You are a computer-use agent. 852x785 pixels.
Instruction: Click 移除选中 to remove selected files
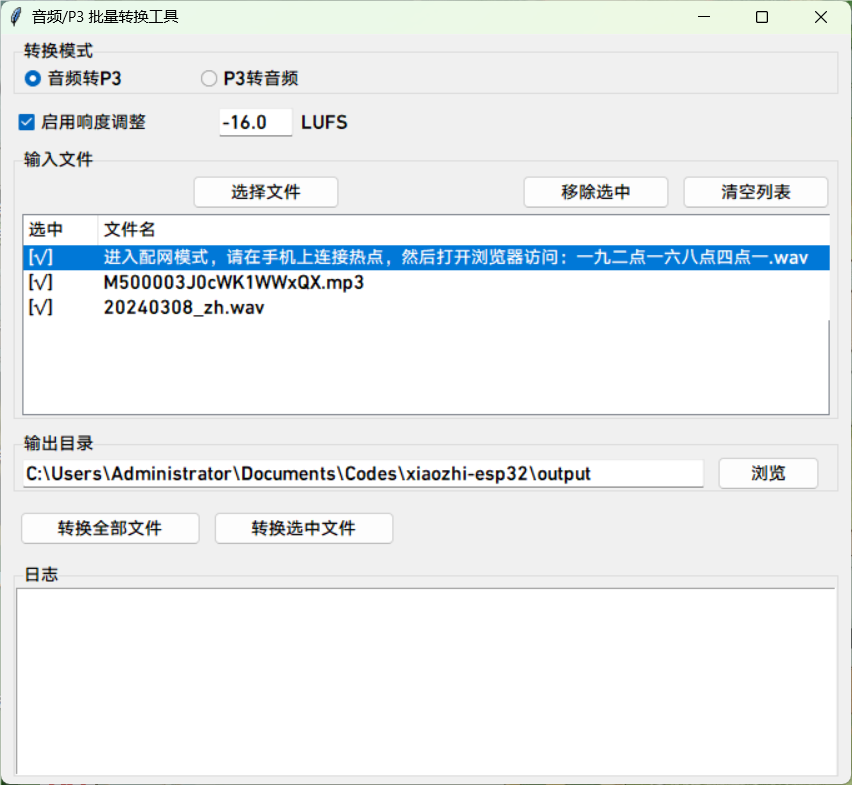tap(595, 192)
